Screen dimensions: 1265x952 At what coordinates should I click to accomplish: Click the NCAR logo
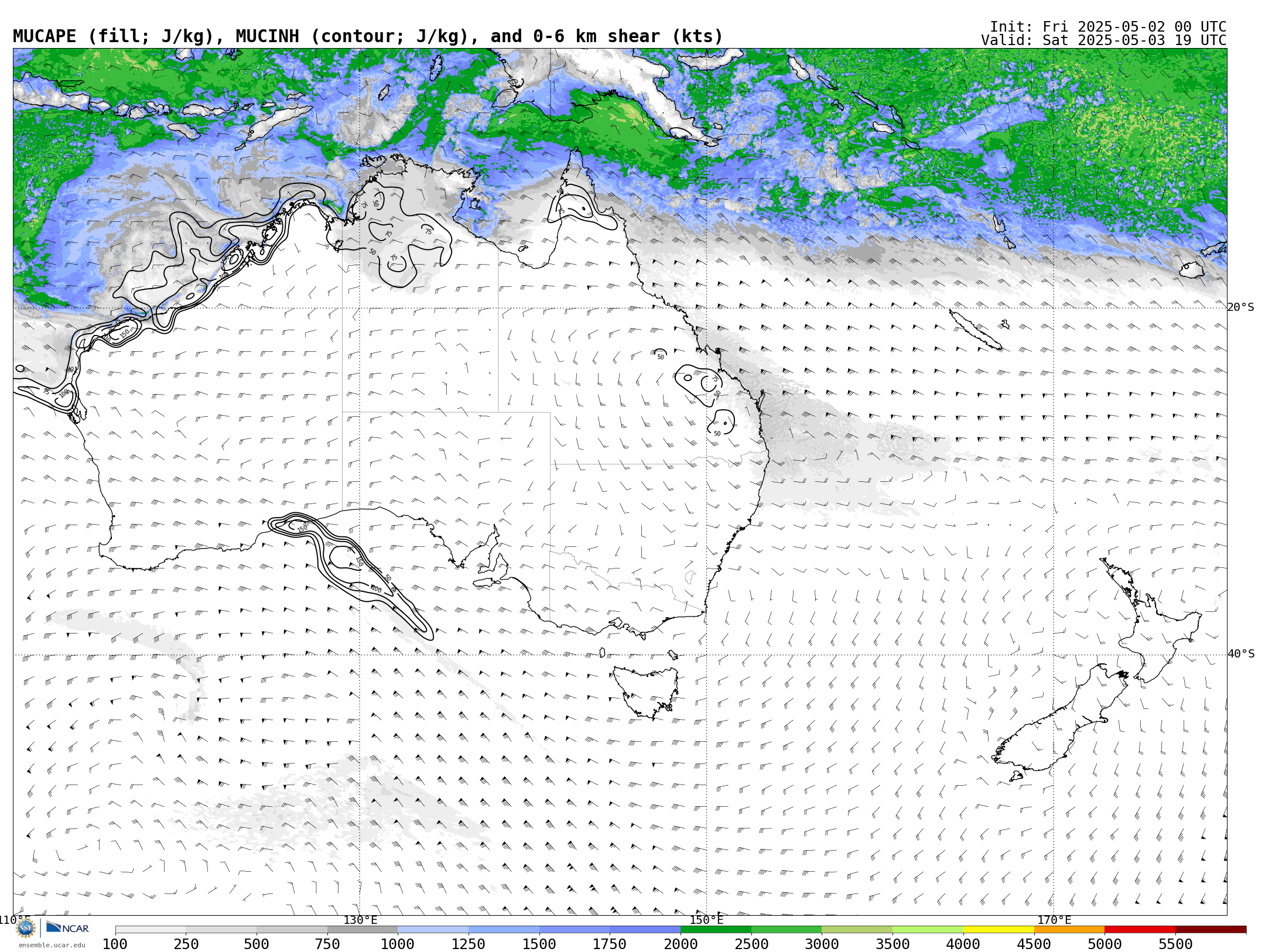pyautogui.click(x=67, y=928)
